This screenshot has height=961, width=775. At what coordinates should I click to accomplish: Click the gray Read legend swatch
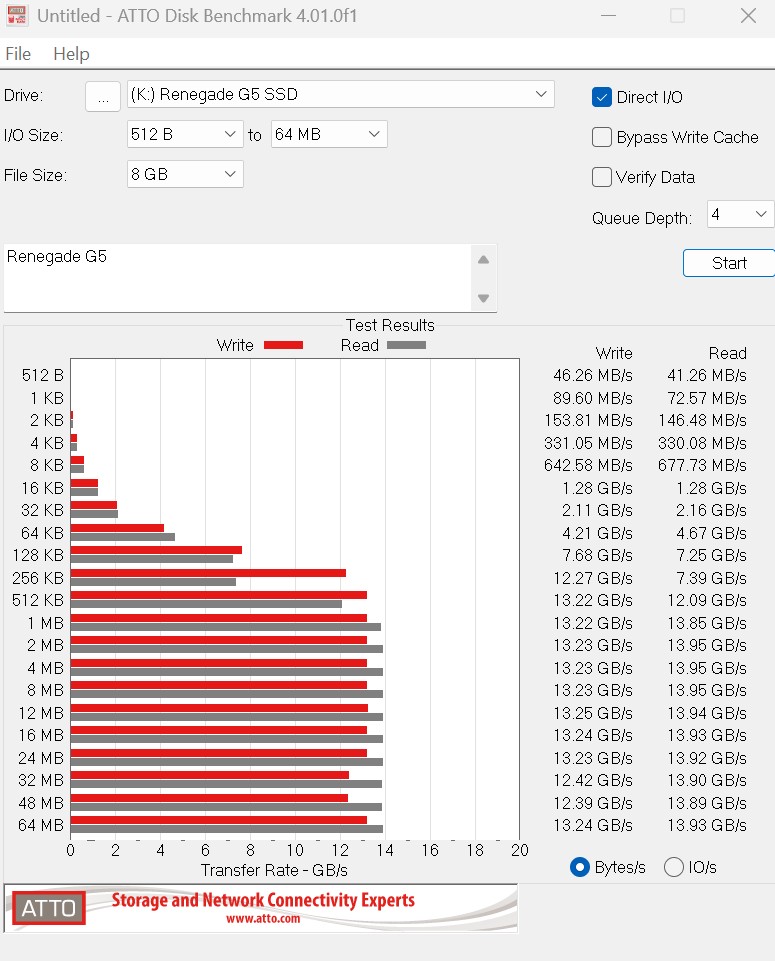(406, 346)
